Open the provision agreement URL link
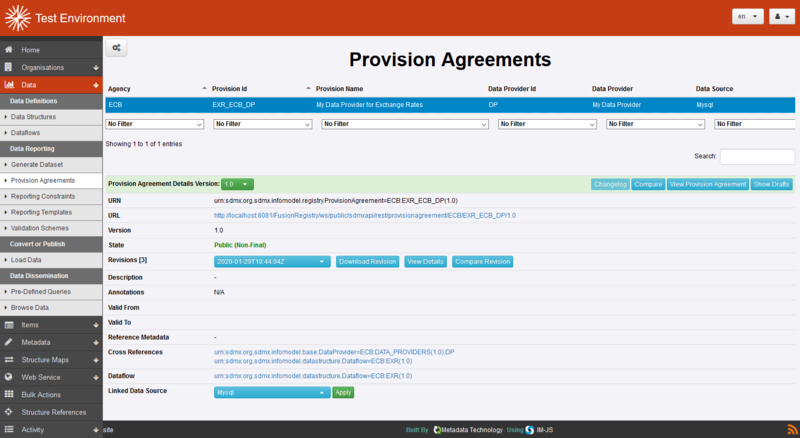 [x=364, y=215]
